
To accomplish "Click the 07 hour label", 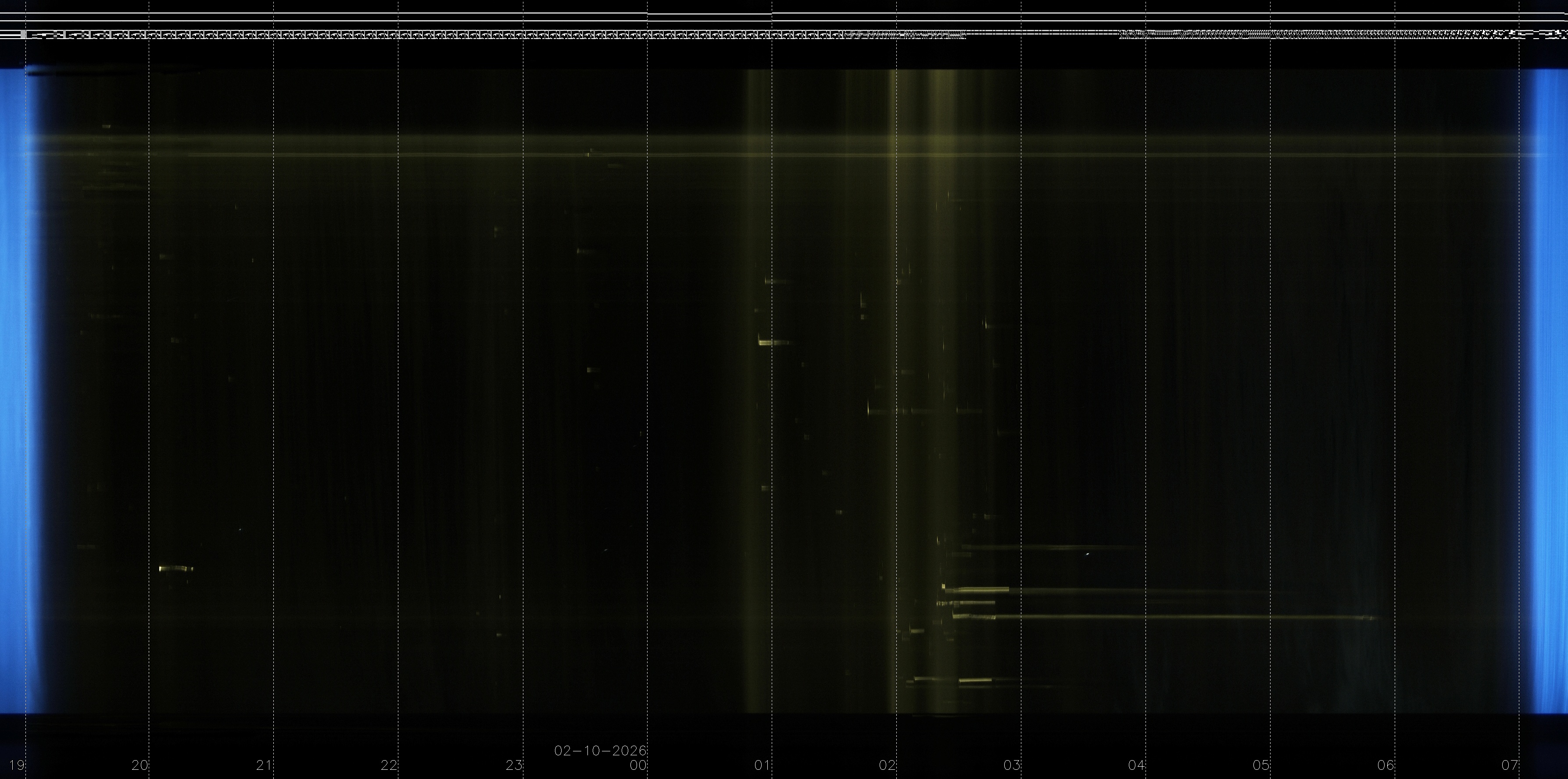I will pos(1510,765).
